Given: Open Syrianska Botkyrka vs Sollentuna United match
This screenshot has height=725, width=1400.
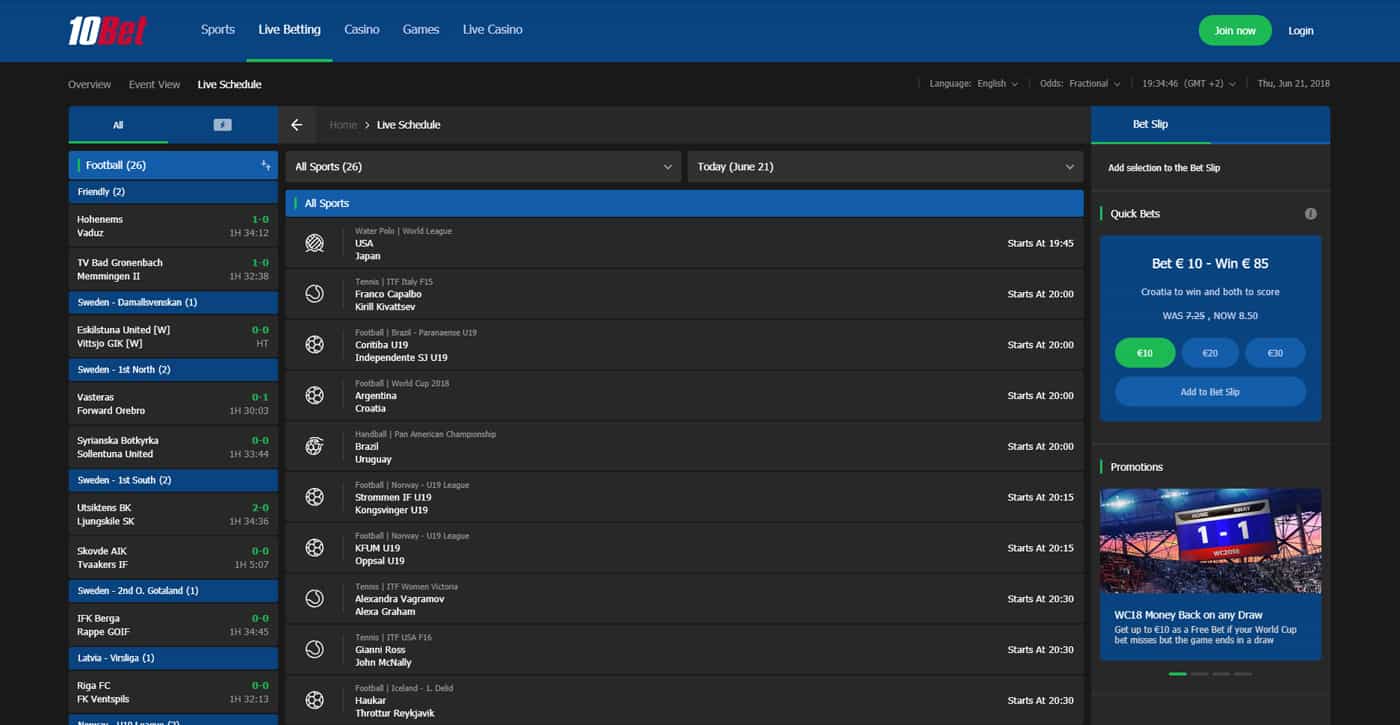Looking at the screenshot, I should tap(173, 447).
